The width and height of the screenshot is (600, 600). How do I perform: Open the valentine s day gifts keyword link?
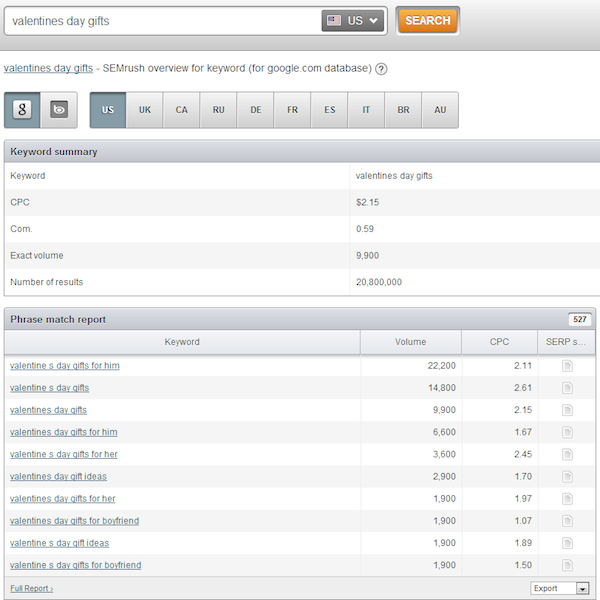[49, 388]
